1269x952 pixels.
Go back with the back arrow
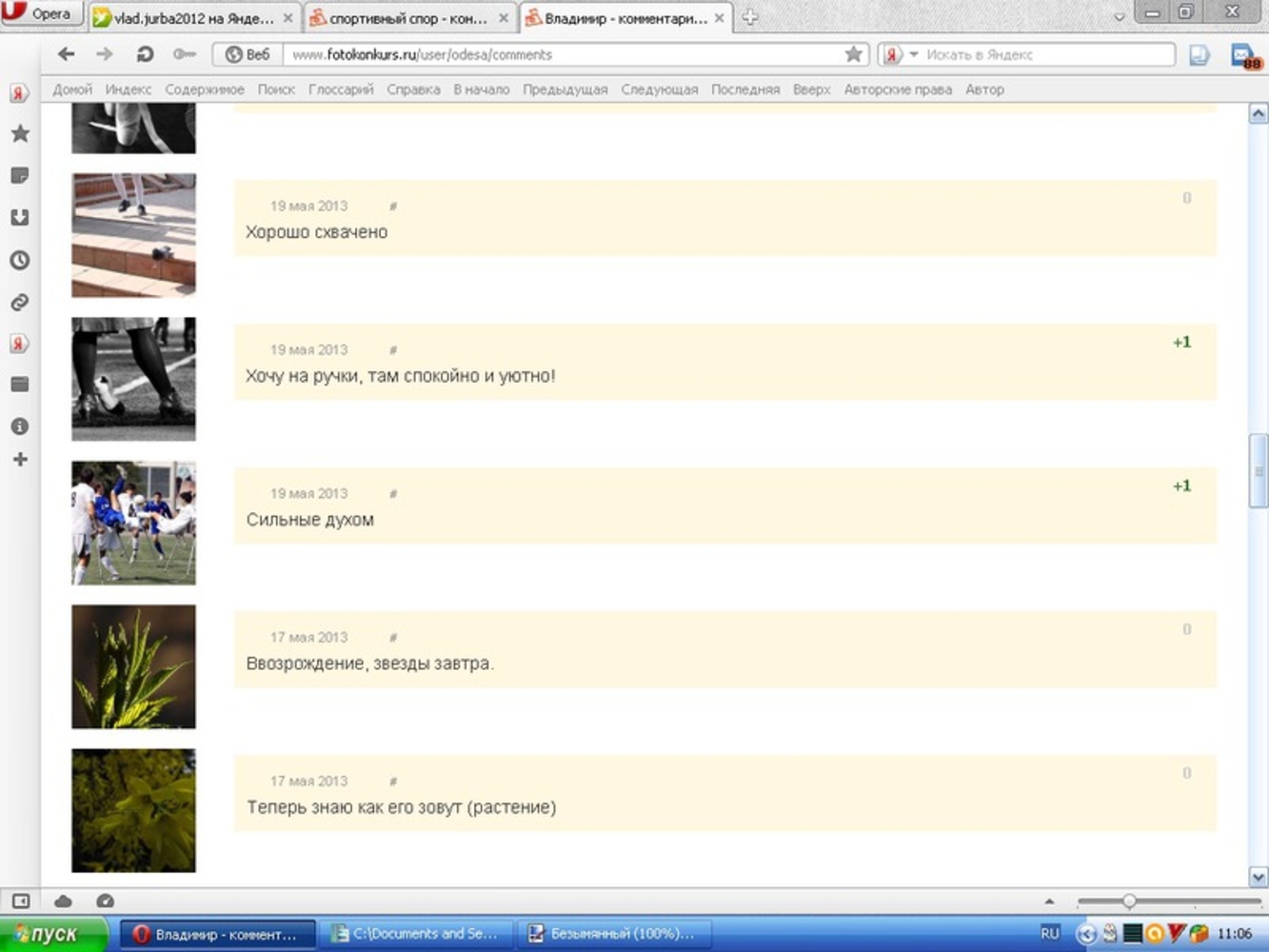pyautogui.click(x=66, y=55)
